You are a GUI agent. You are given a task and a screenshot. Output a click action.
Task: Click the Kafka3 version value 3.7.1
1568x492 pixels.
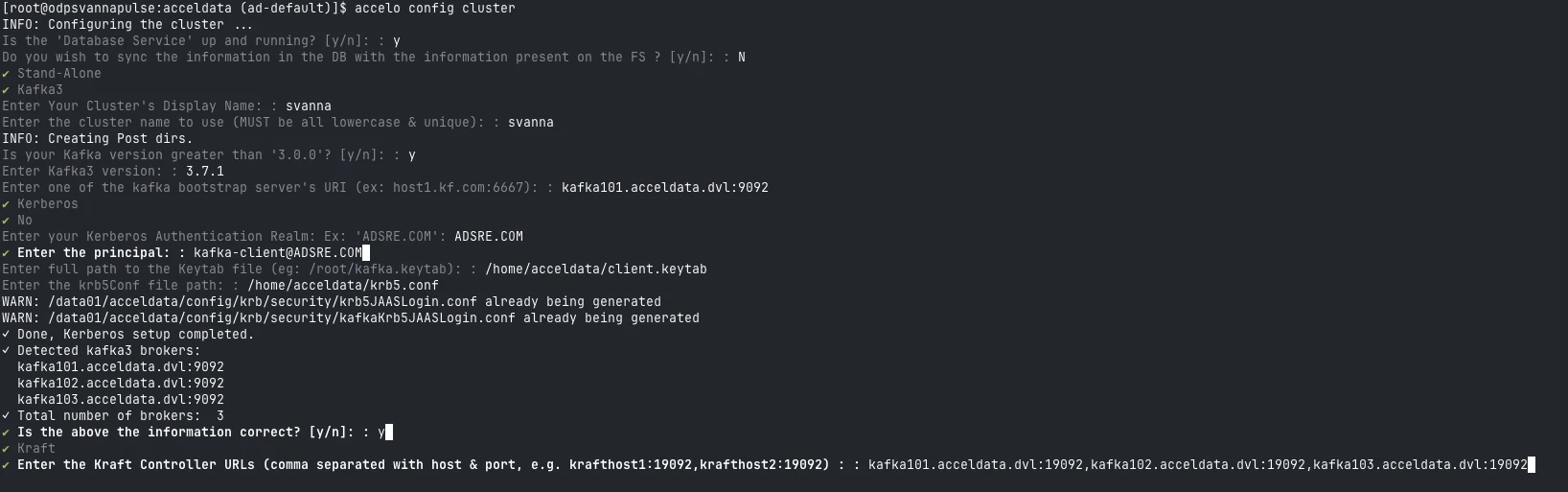205,172
